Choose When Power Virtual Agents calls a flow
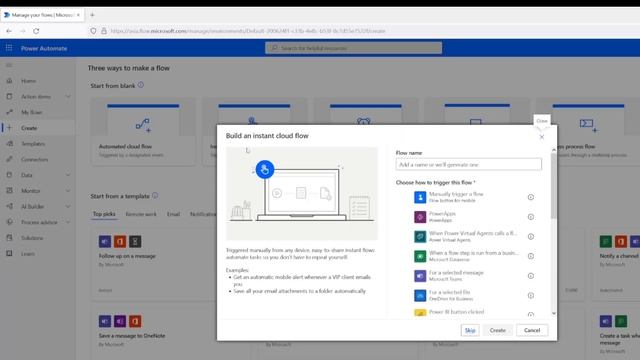640x360 pixels. click(x=465, y=236)
